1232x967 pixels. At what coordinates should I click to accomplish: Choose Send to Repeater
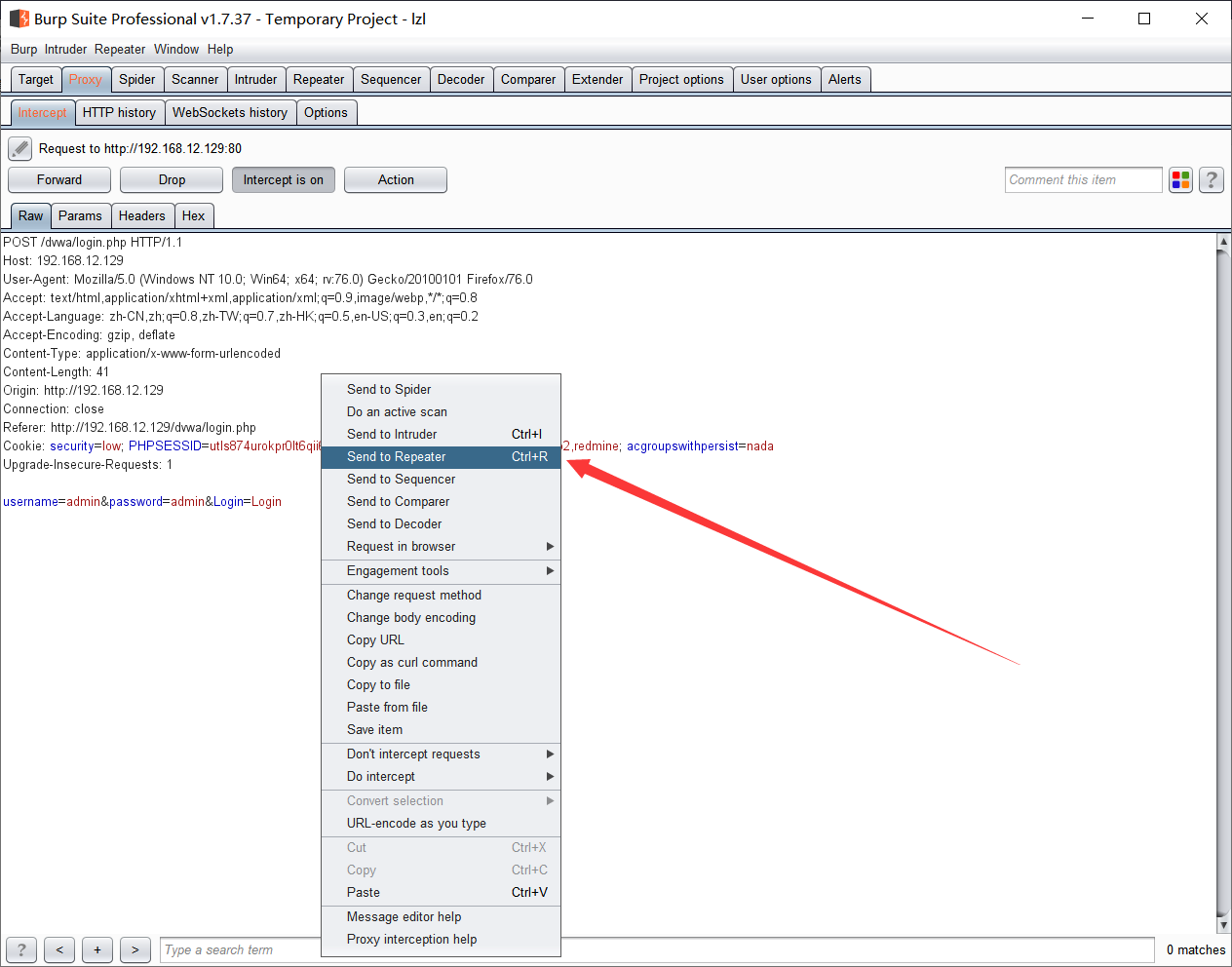click(x=441, y=456)
